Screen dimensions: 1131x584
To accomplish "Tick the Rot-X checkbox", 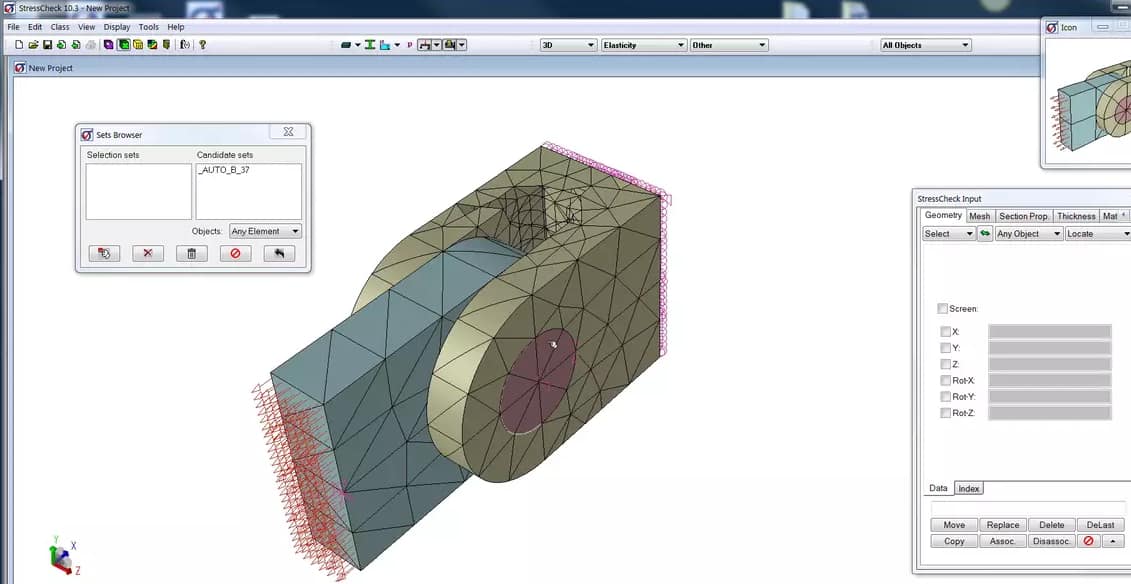I will tap(946, 381).
